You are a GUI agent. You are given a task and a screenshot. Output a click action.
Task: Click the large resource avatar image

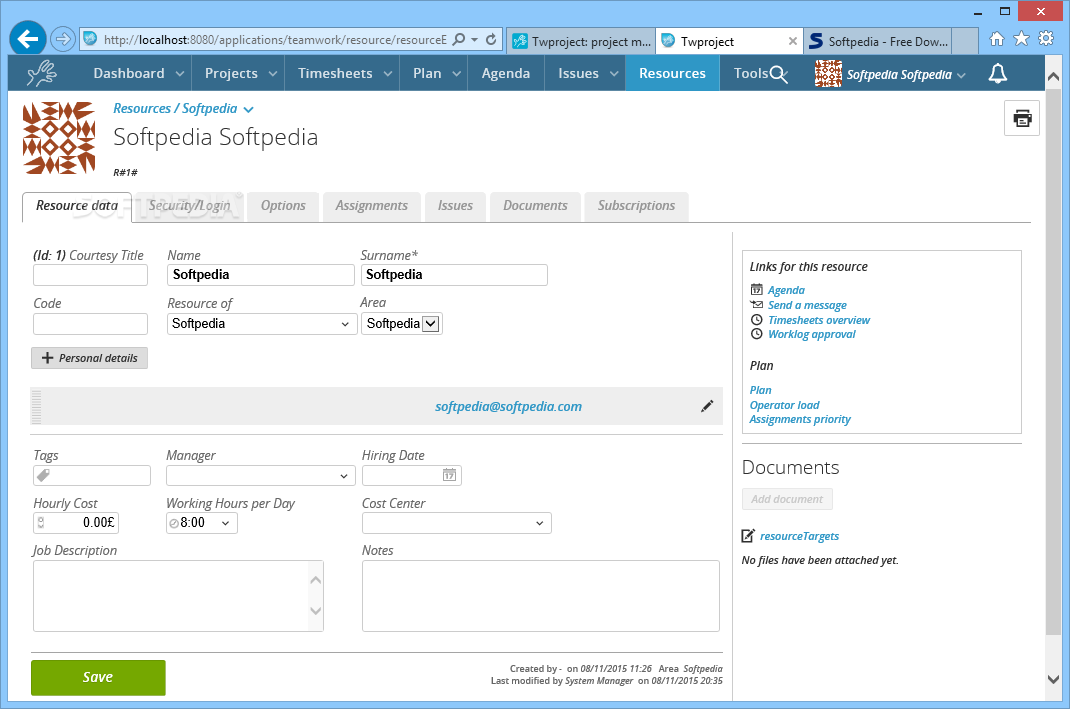point(59,139)
